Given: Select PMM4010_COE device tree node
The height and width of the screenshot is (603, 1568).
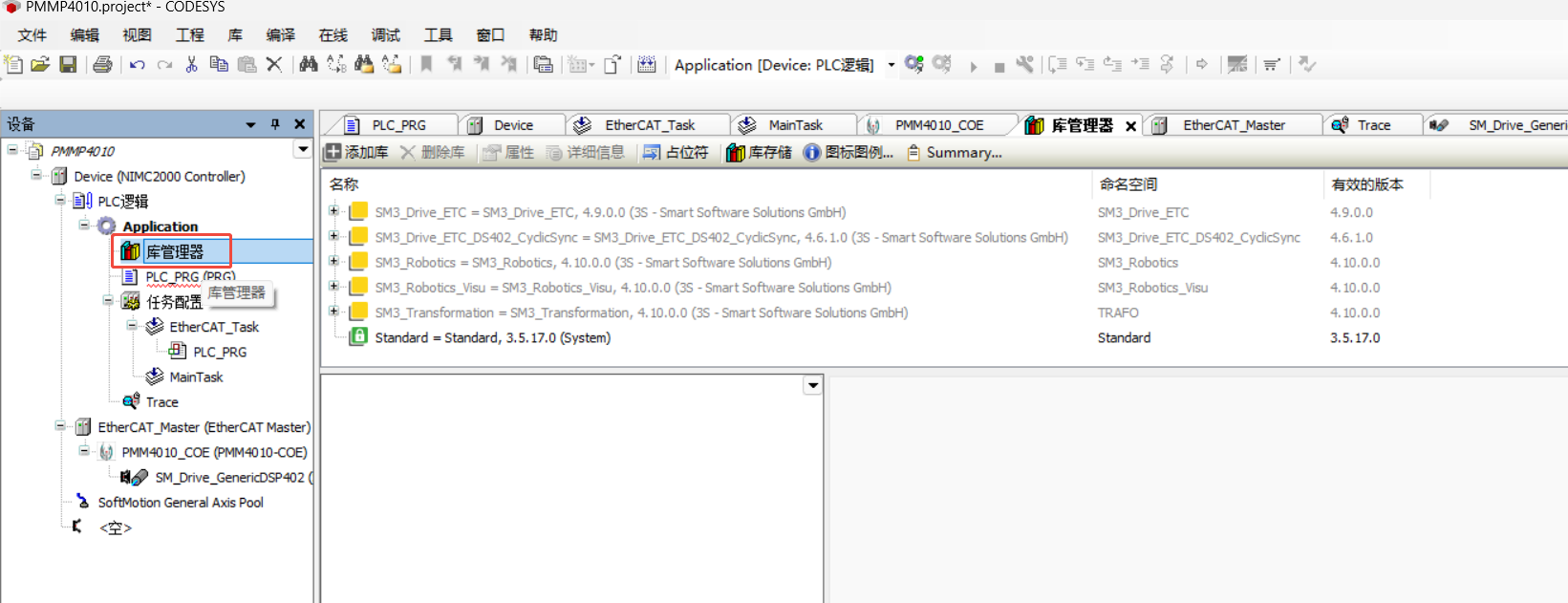Looking at the screenshot, I should pyautogui.click(x=214, y=452).
